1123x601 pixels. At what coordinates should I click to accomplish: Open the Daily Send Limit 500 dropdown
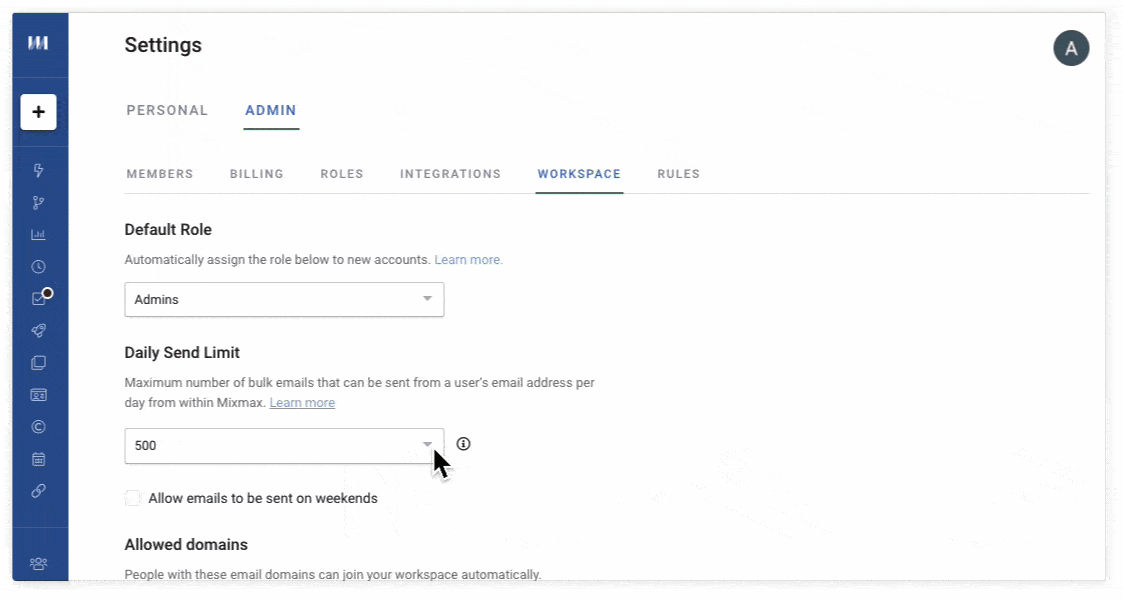point(284,446)
